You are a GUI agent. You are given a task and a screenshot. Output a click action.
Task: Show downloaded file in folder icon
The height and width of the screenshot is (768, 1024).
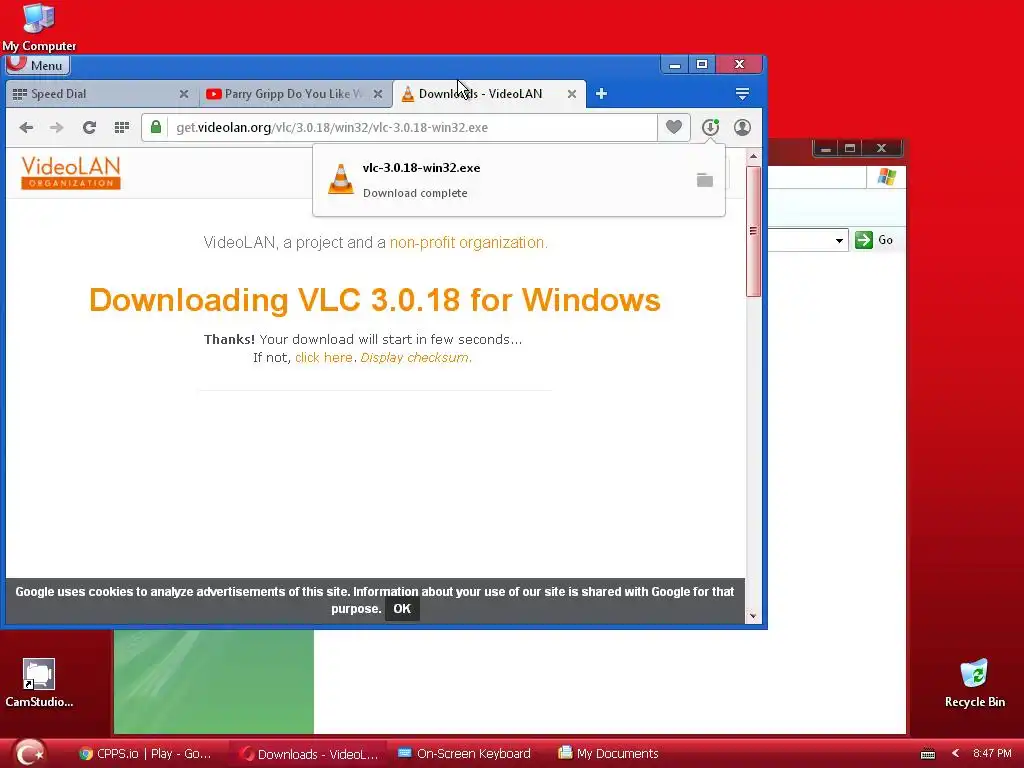[x=705, y=180]
